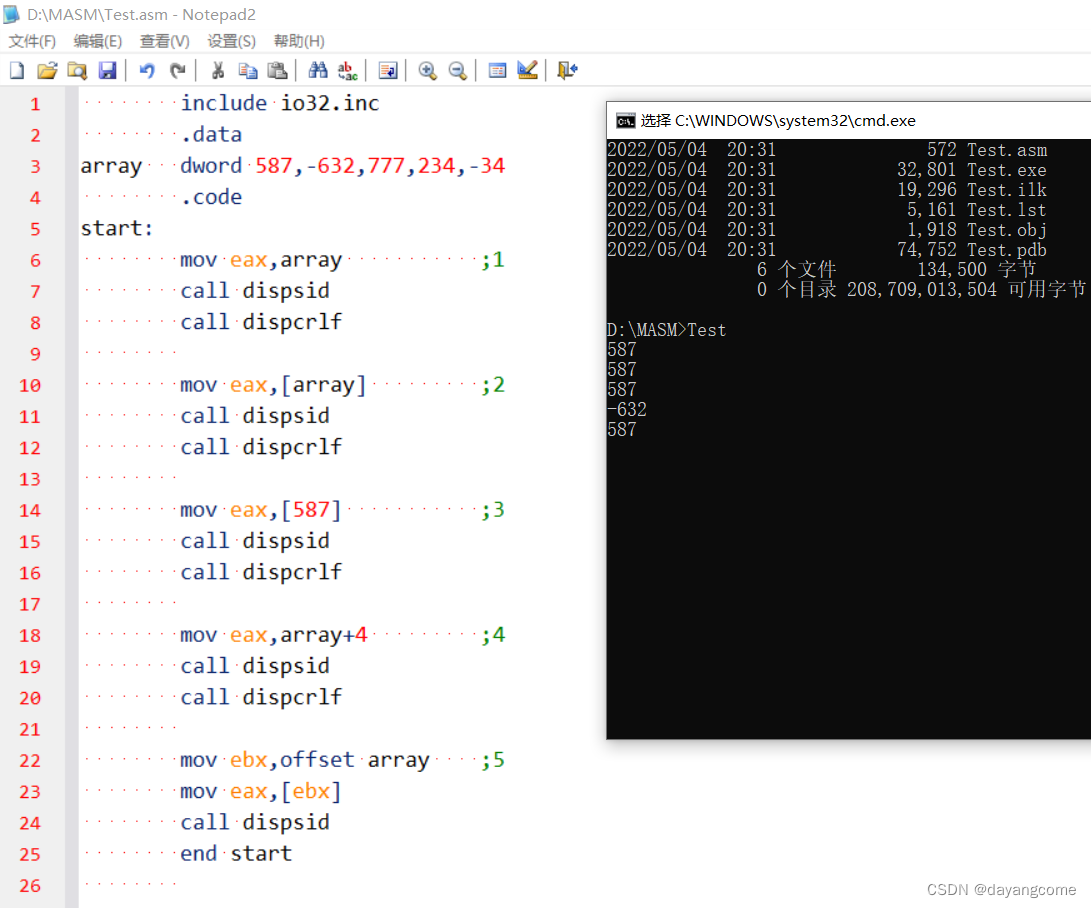This screenshot has width=1091, height=908.
Task: Click line number 1 in margin
Action: click(35, 104)
